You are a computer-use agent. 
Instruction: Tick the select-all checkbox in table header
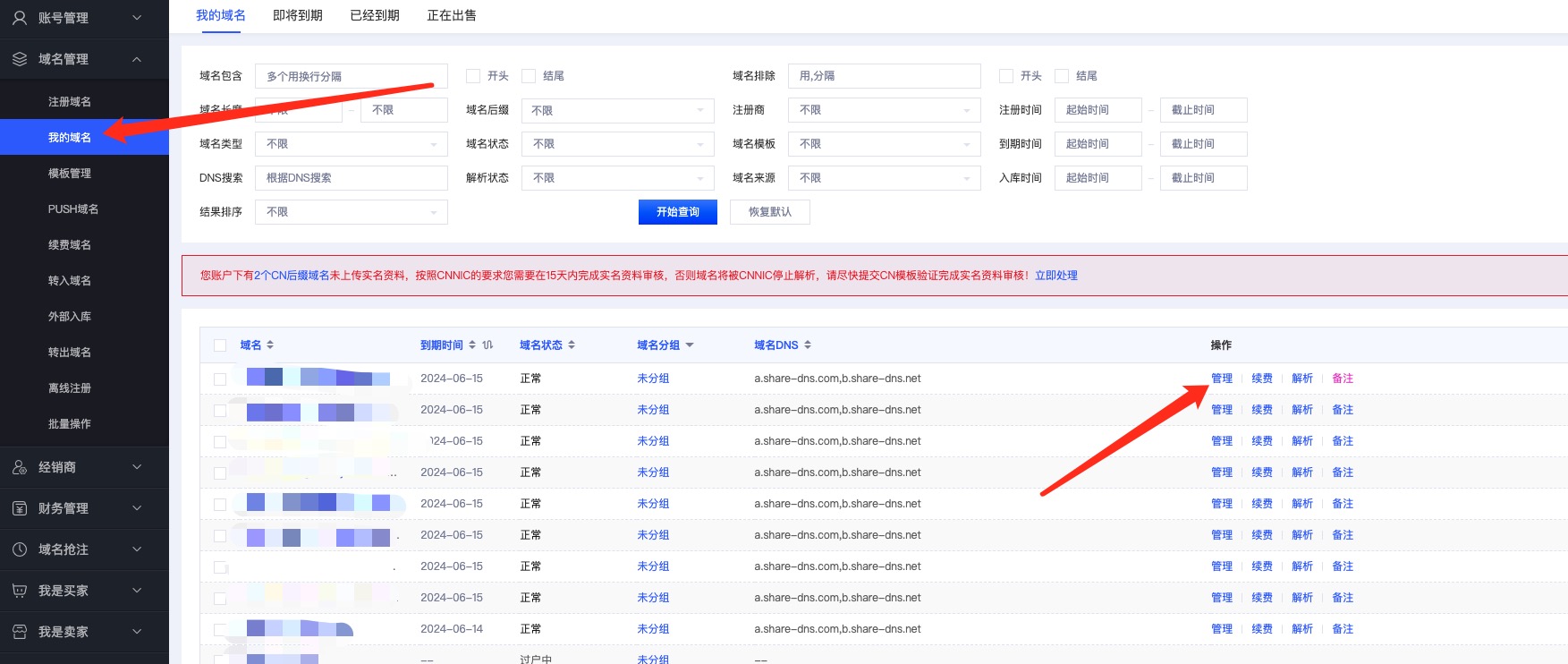point(220,345)
